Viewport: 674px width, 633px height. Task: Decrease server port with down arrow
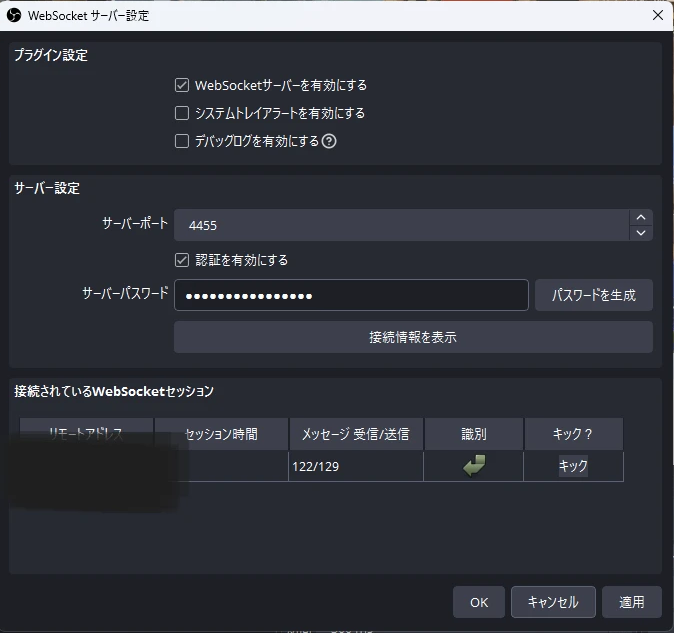point(641,233)
